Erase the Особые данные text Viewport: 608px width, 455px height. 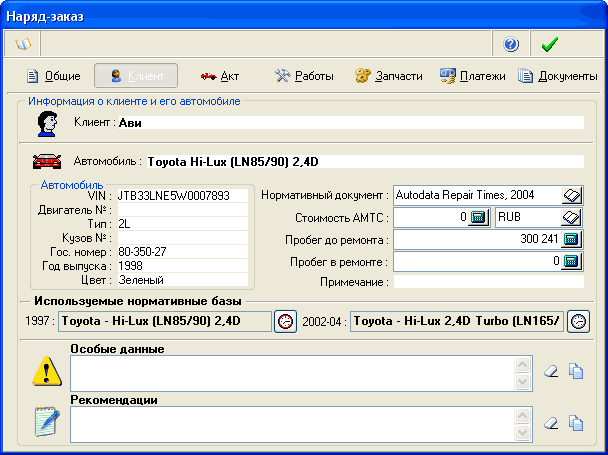551,372
